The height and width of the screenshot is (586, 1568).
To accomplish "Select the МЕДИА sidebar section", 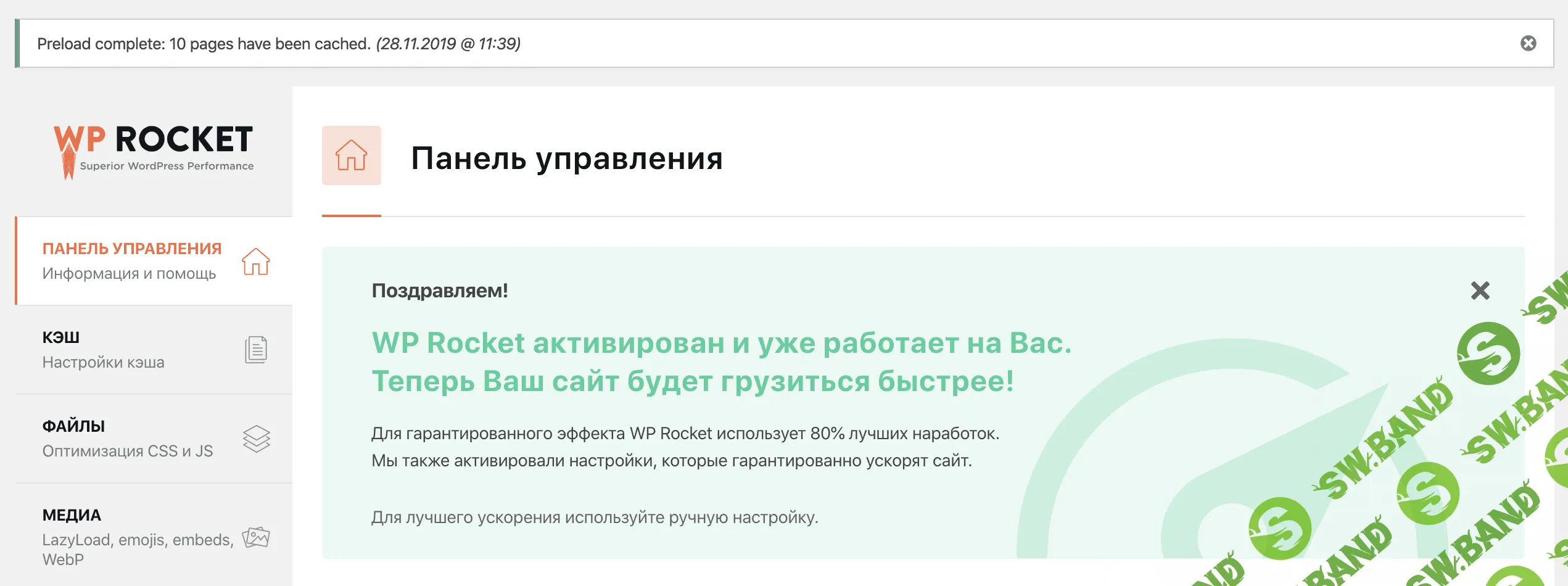I will click(x=72, y=515).
